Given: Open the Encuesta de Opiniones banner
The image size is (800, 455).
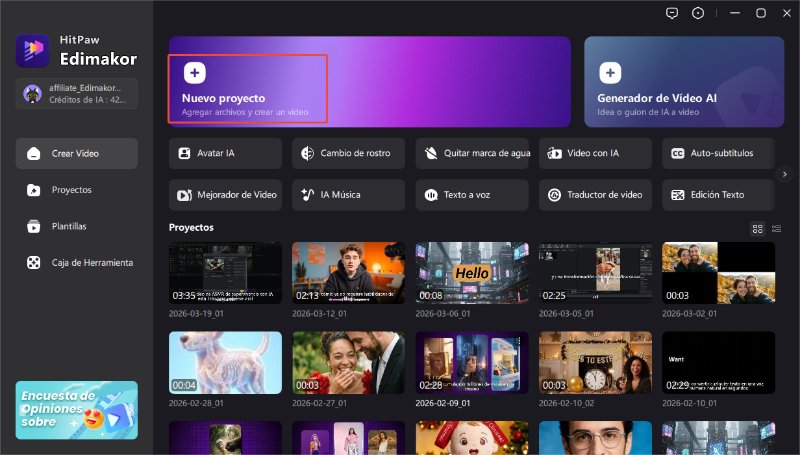Looking at the screenshot, I should [x=76, y=410].
